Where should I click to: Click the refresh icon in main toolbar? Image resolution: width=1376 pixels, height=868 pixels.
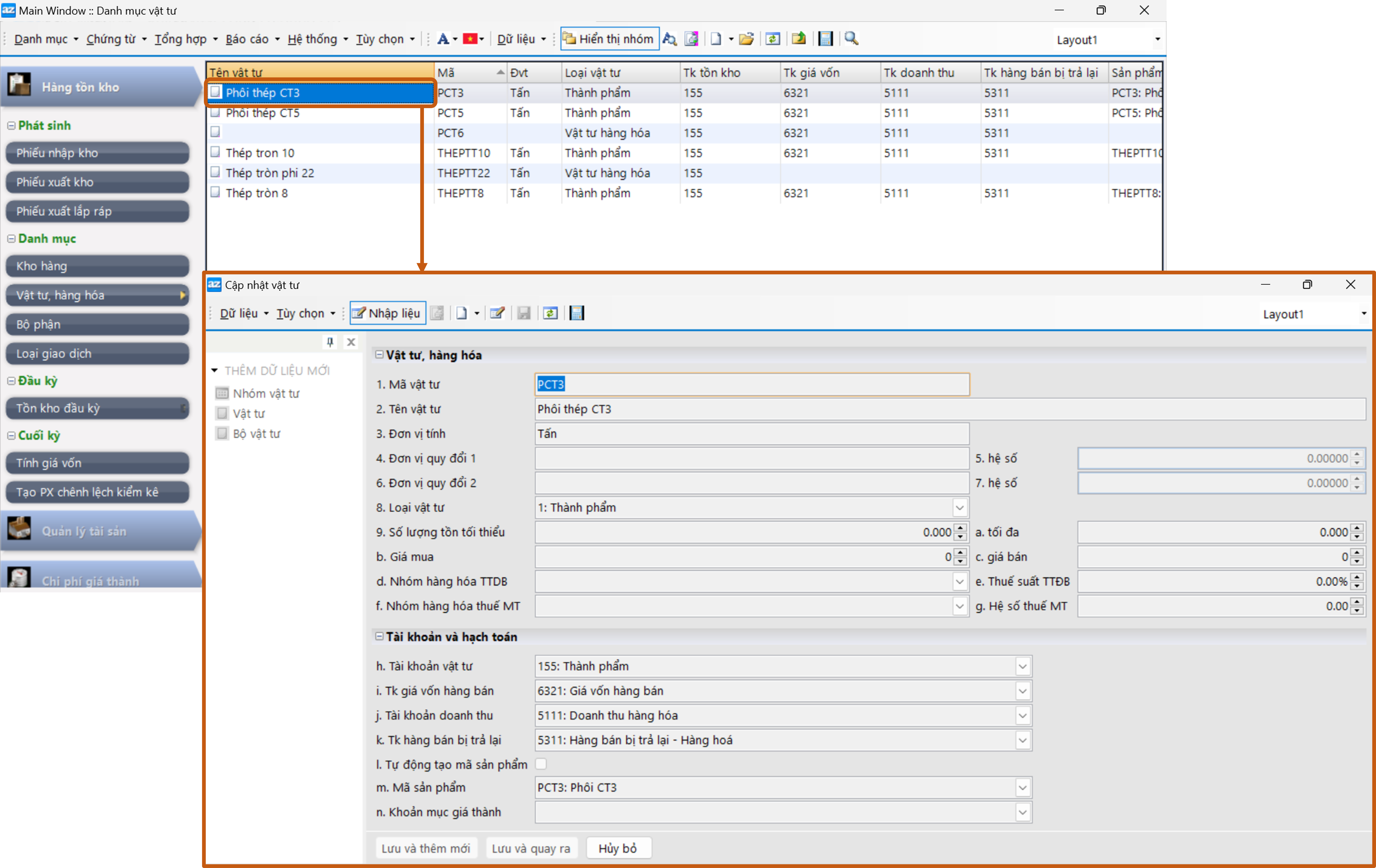pos(773,39)
